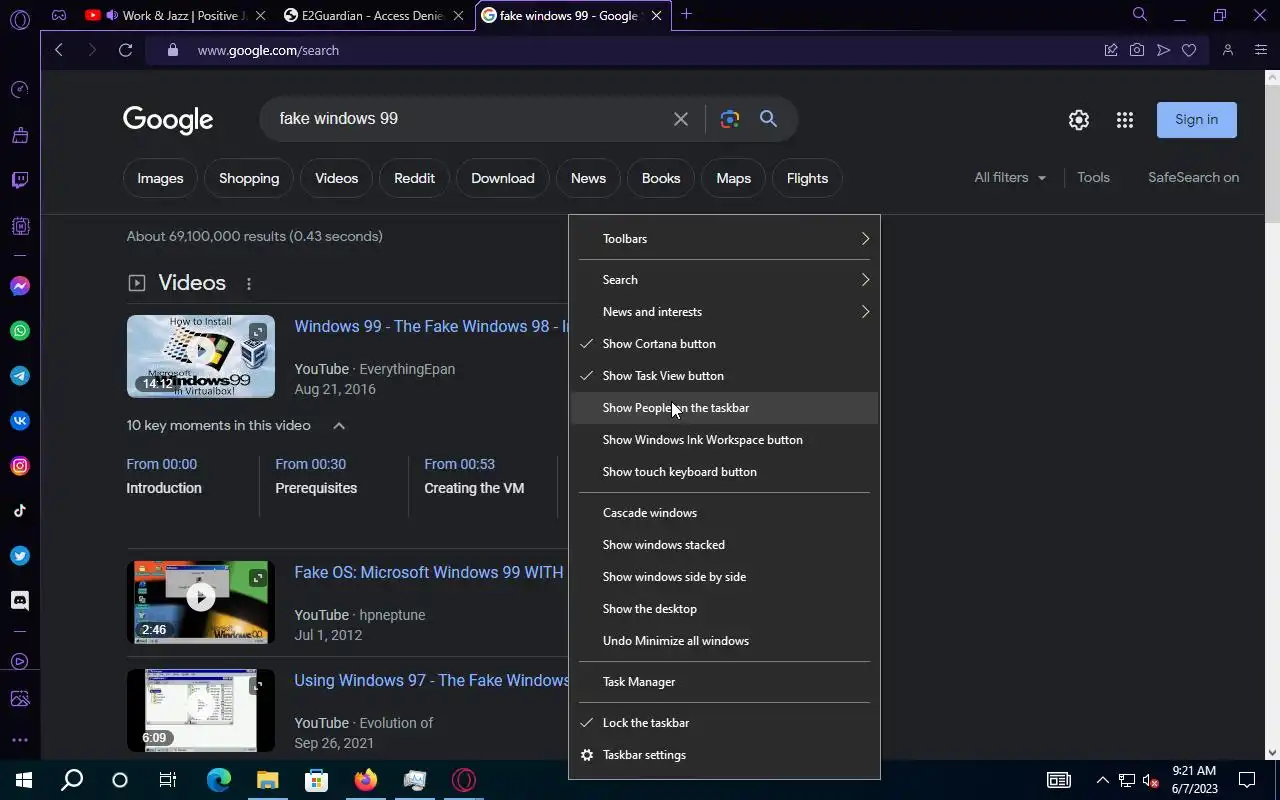Jump to From 00:30 Prerequisites moment
The width and height of the screenshot is (1280, 800).
tap(316, 477)
